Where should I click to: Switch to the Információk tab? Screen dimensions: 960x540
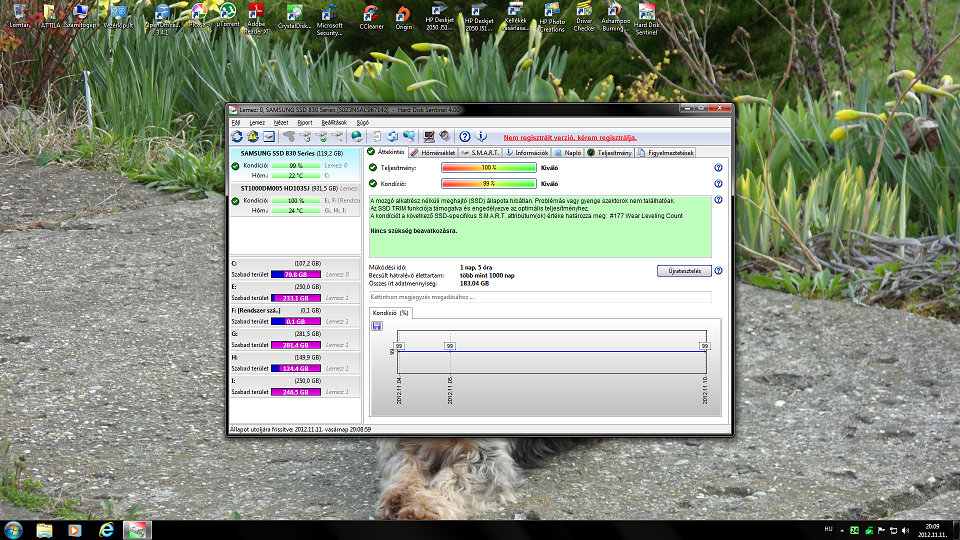(527, 152)
